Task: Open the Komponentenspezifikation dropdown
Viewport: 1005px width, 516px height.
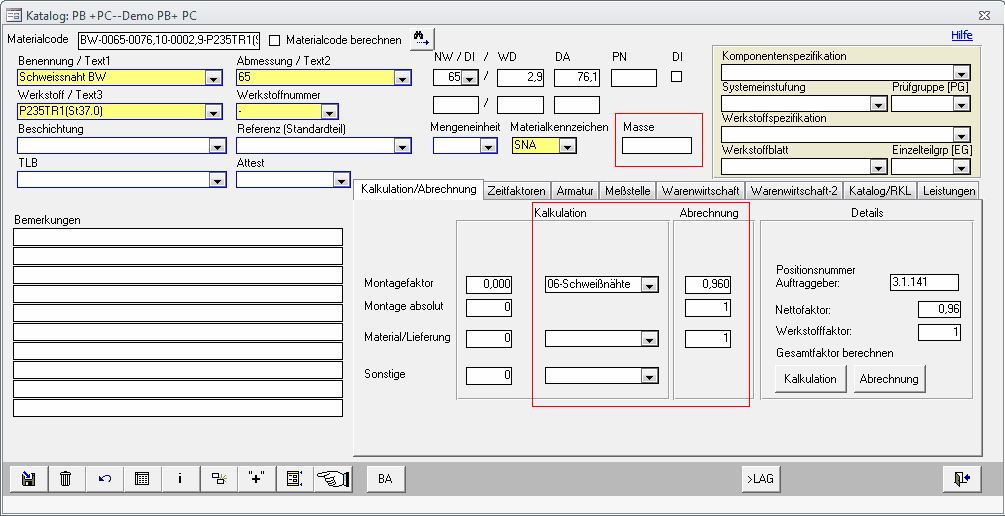Action: point(961,73)
